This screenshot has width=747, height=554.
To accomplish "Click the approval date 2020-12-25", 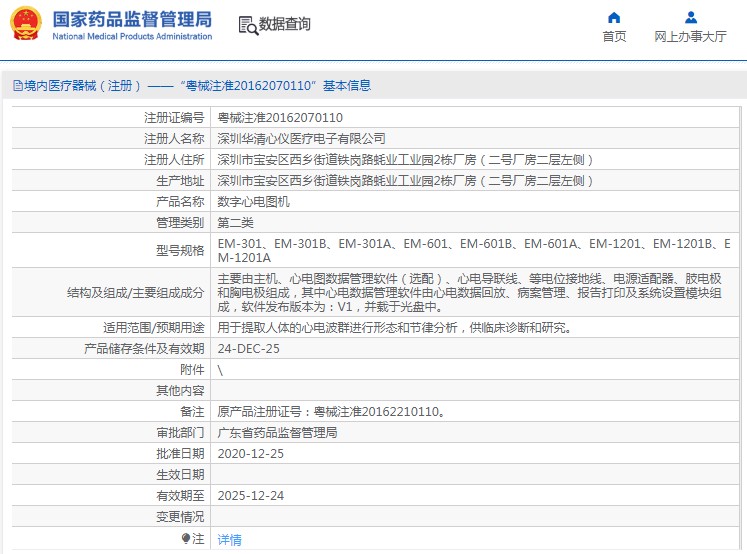I will (250, 454).
